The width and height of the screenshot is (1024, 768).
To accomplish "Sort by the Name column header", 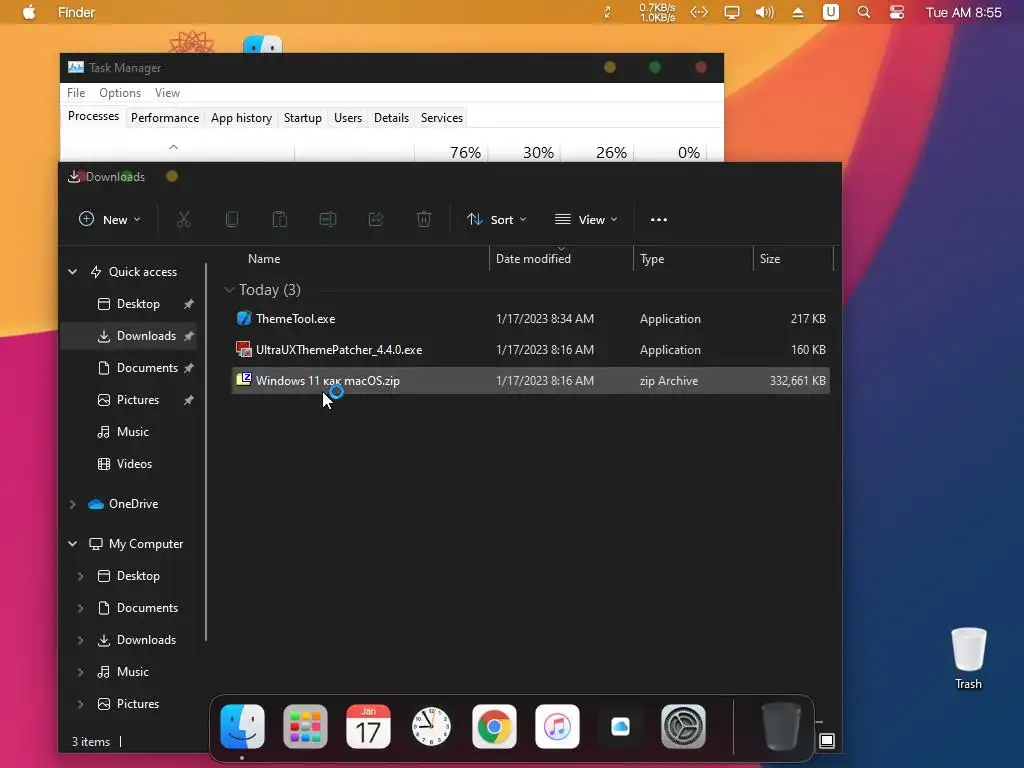I will click(x=264, y=259).
